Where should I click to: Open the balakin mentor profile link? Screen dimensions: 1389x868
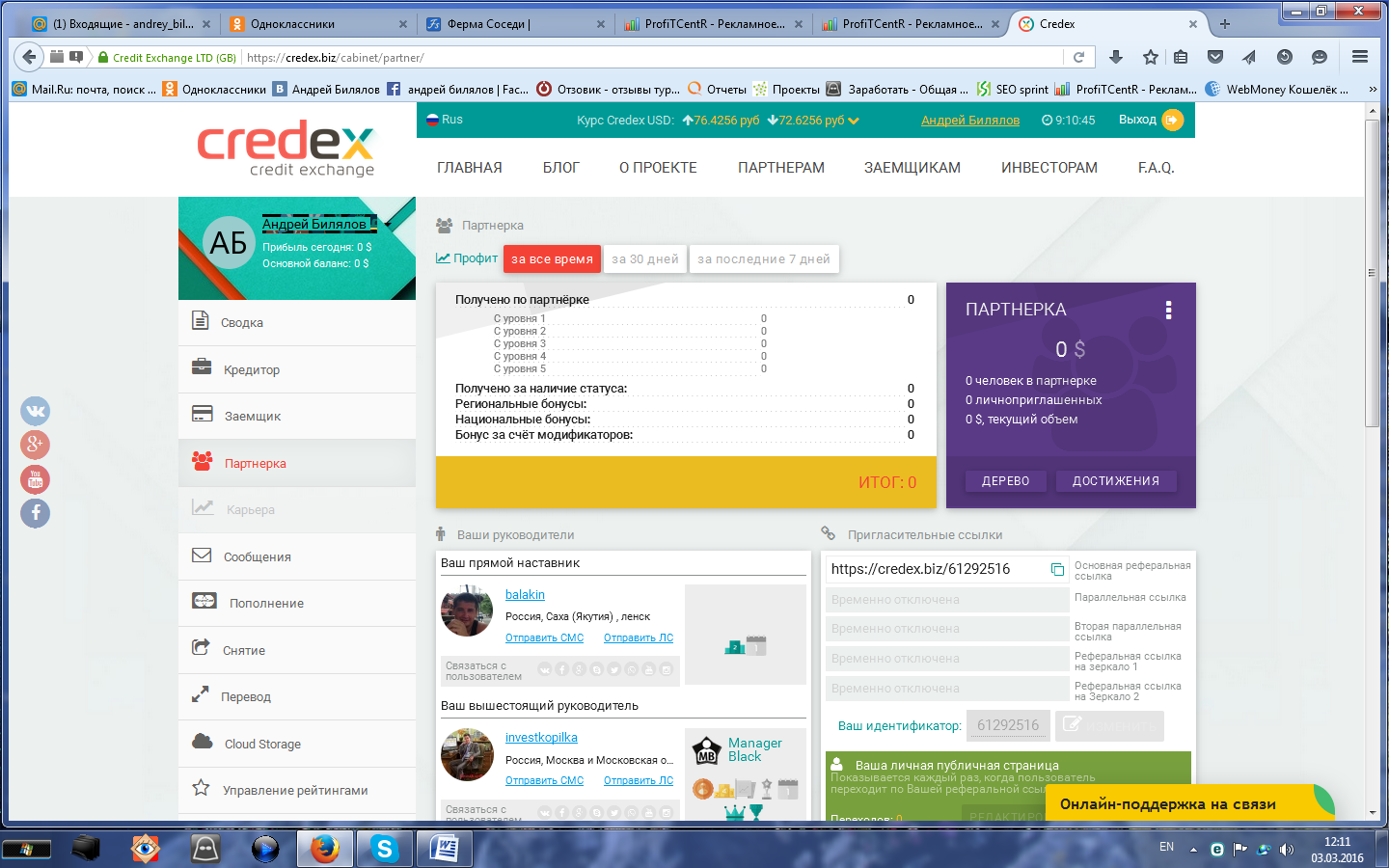pos(525,594)
